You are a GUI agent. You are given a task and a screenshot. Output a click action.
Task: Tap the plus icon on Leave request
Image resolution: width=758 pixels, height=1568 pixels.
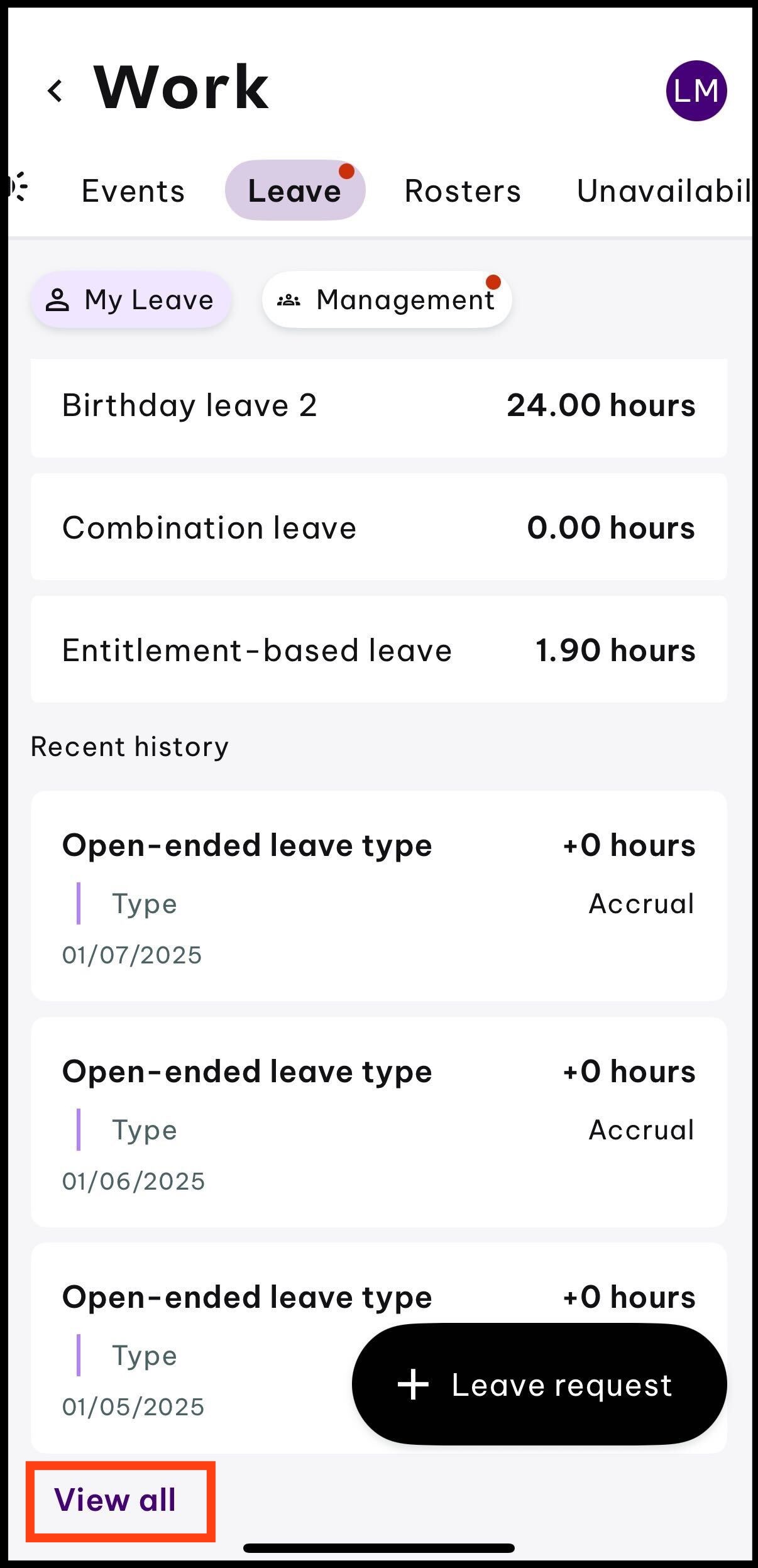pos(413,1384)
